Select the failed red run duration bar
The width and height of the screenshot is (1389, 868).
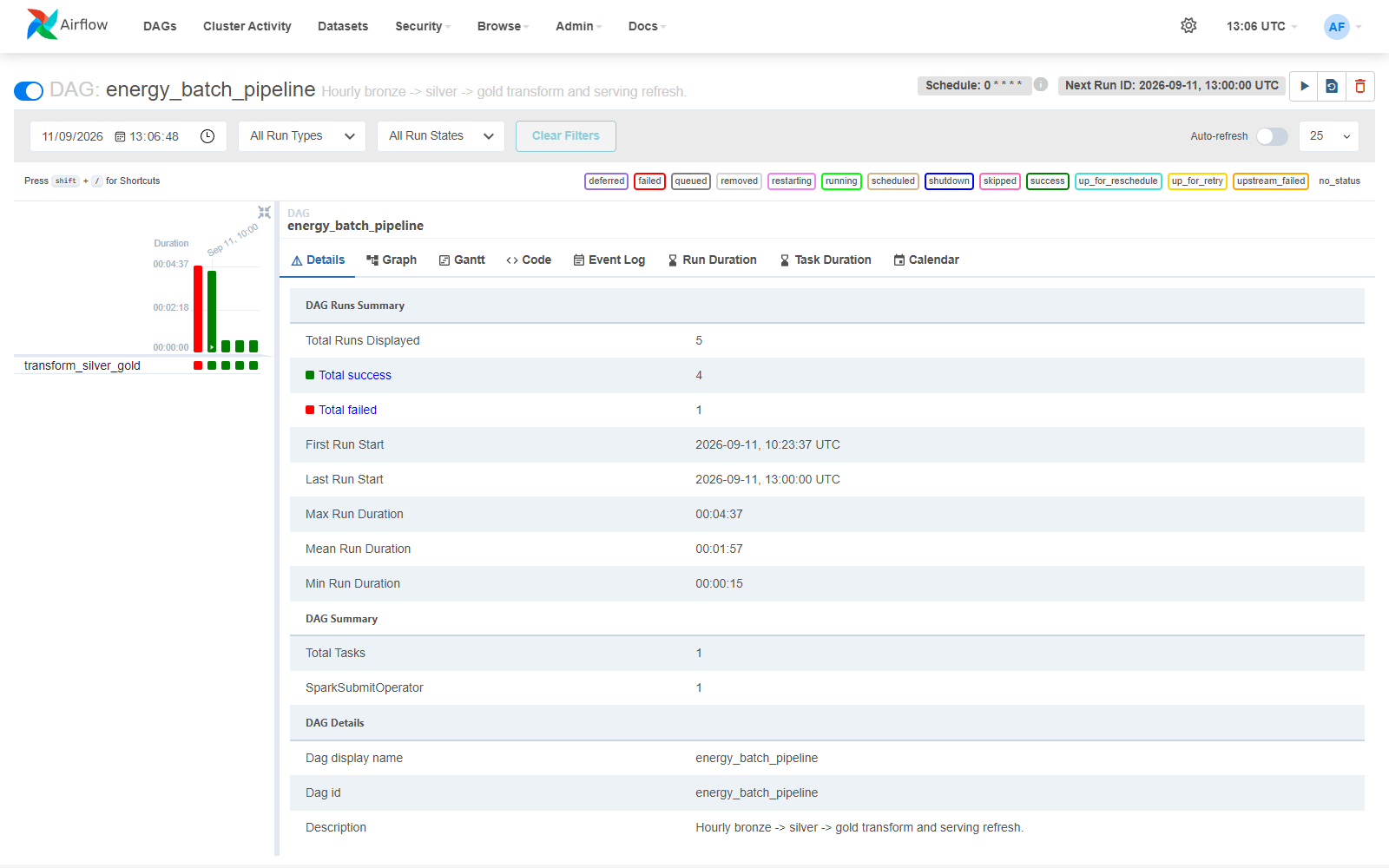198,309
